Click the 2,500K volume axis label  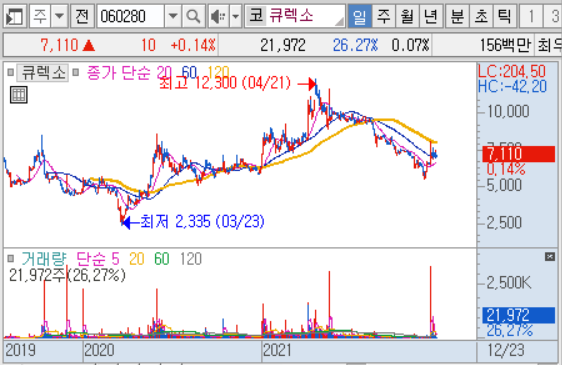coord(509,283)
